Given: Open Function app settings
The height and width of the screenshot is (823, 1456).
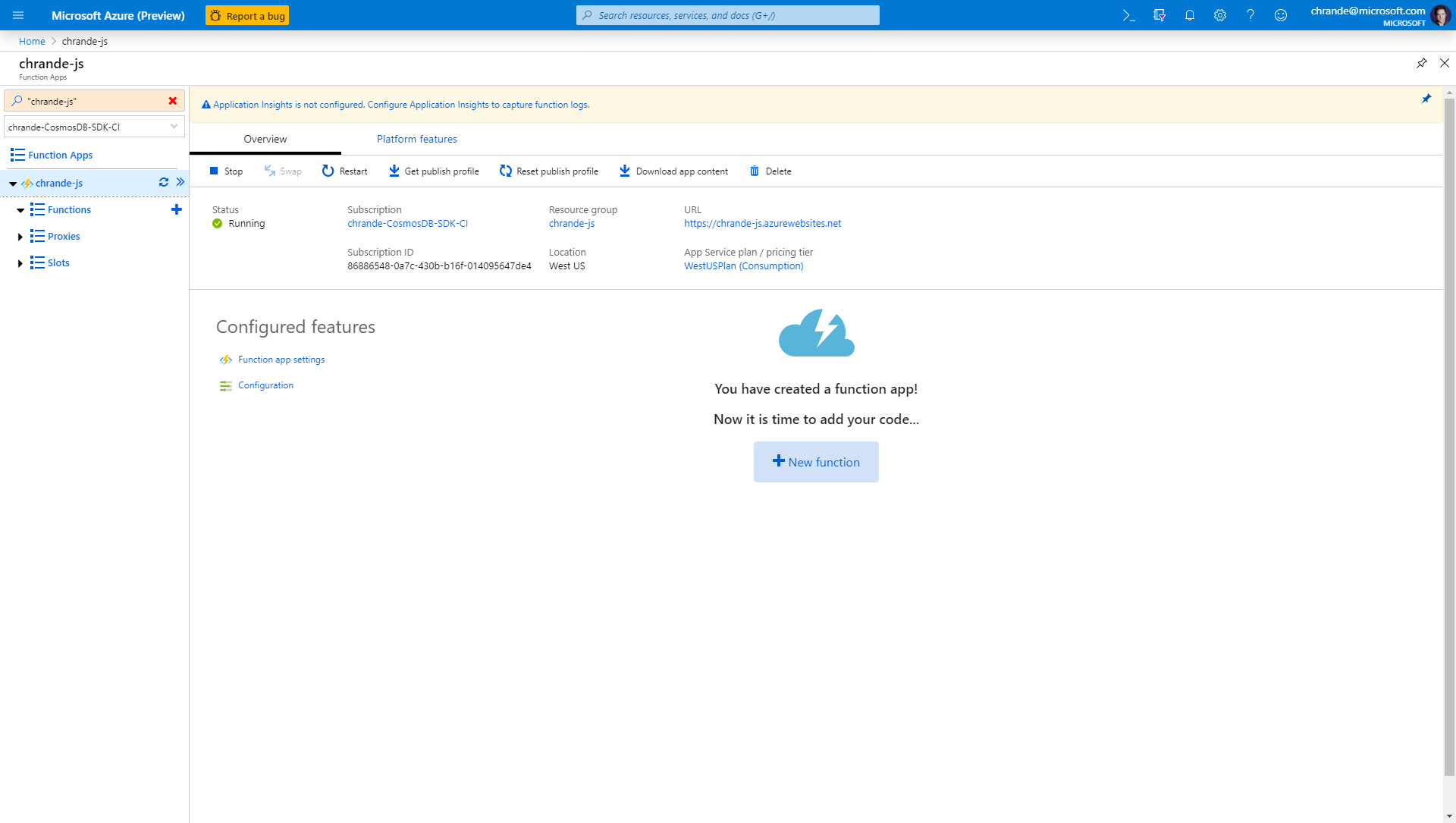Looking at the screenshot, I should [x=281, y=360].
